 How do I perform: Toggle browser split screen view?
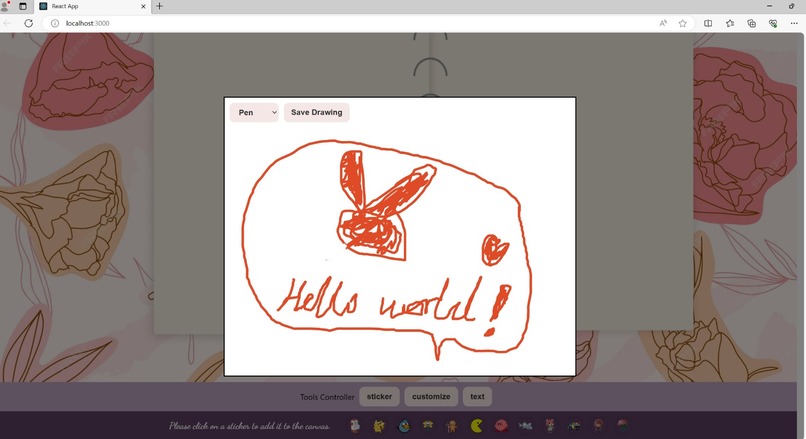(x=708, y=23)
